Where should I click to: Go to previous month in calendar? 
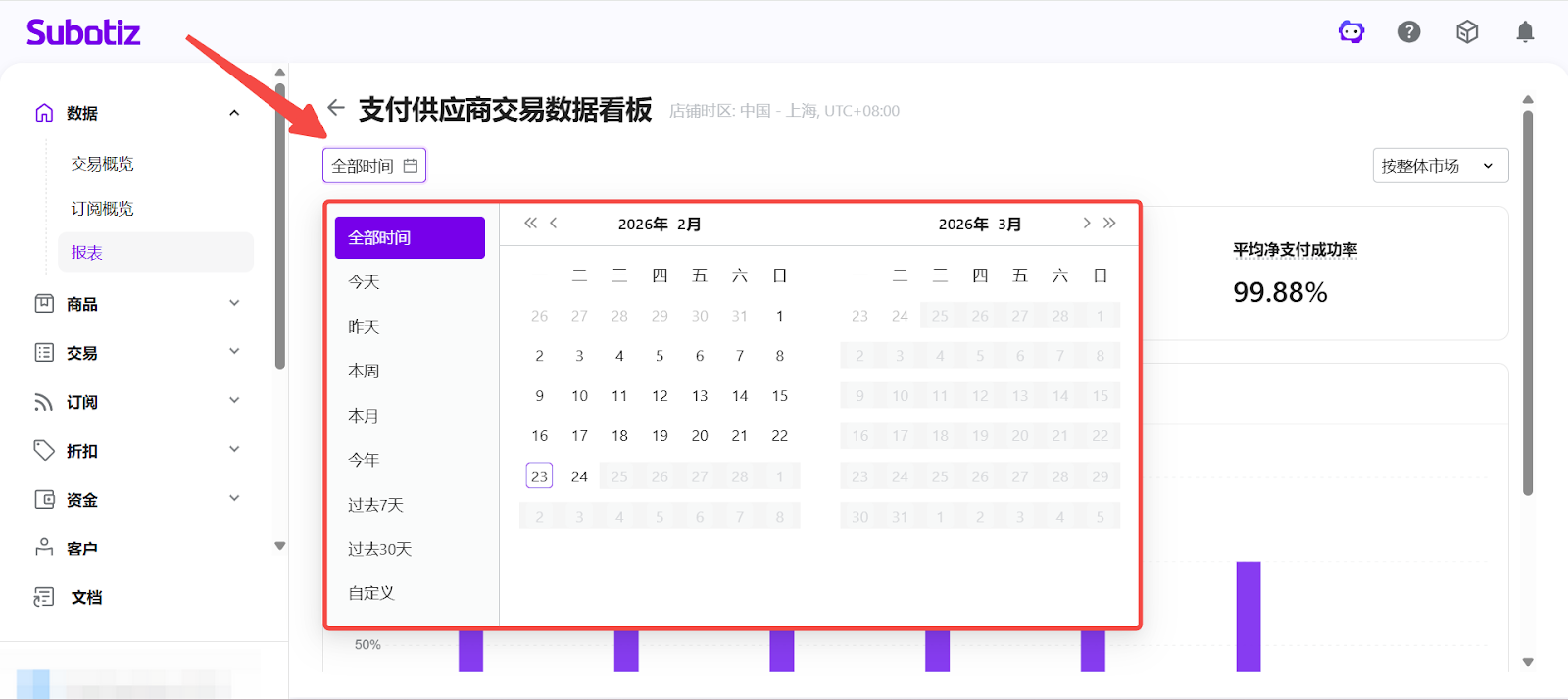pos(554,224)
